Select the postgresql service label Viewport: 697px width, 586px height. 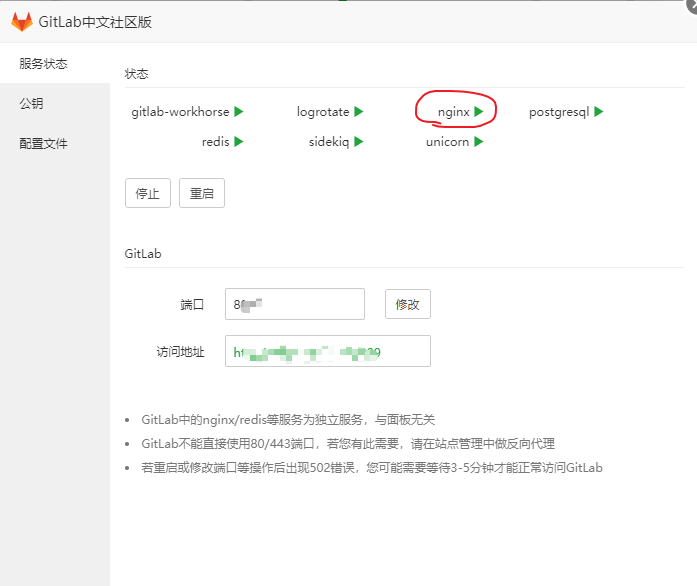click(x=559, y=112)
